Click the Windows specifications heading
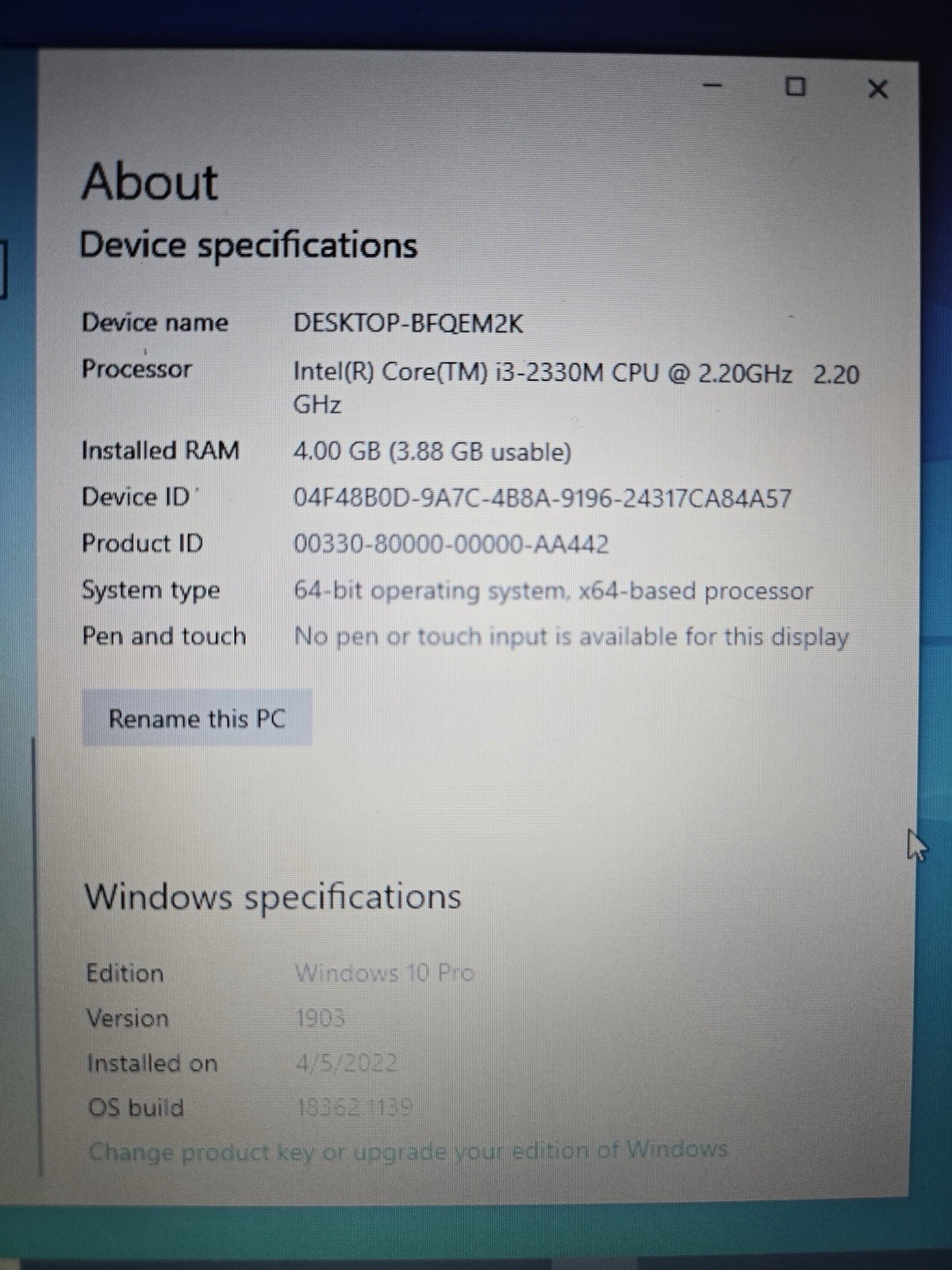Image resolution: width=952 pixels, height=1270 pixels. (x=273, y=897)
